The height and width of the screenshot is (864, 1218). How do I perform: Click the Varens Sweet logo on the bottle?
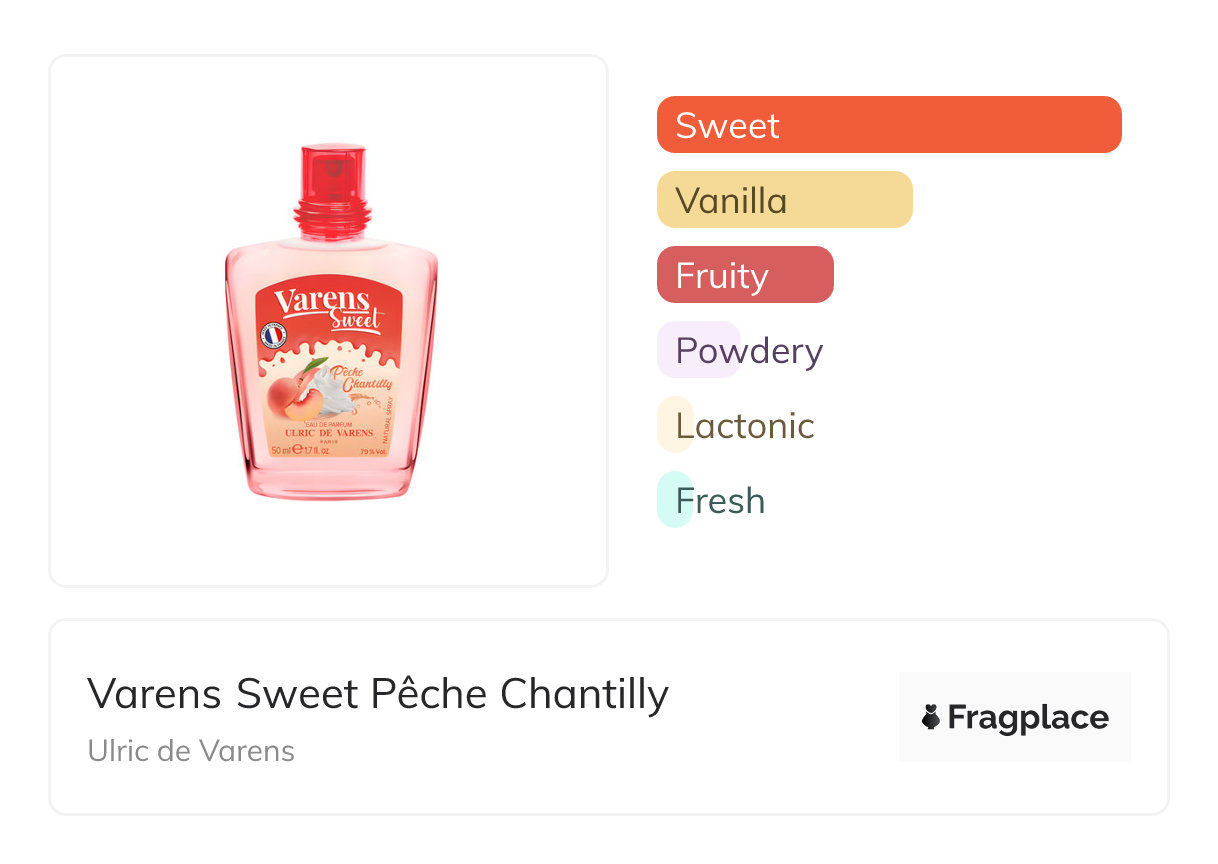click(x=327, y=308)
